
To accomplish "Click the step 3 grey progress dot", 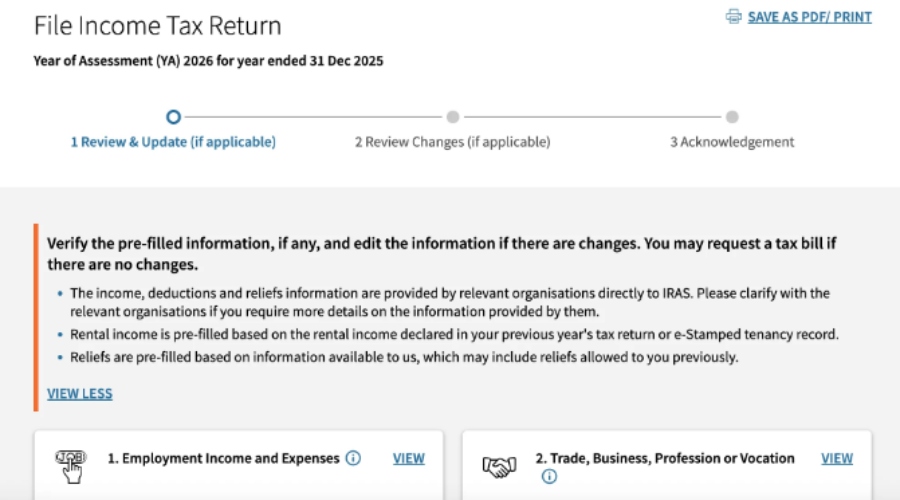I will (x=732, y=117).
